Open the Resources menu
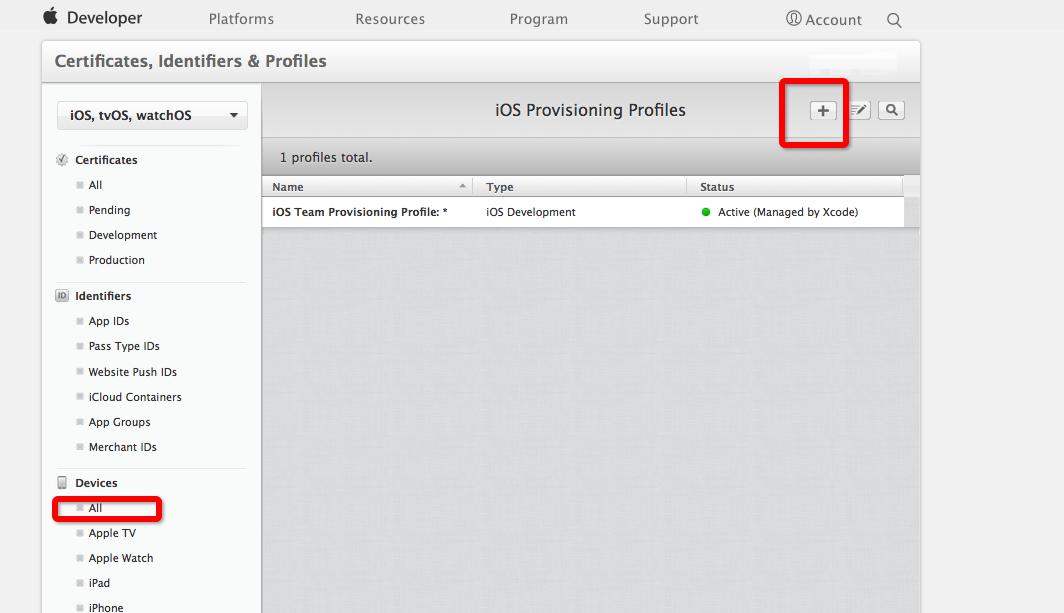 (x=390, y=19)
